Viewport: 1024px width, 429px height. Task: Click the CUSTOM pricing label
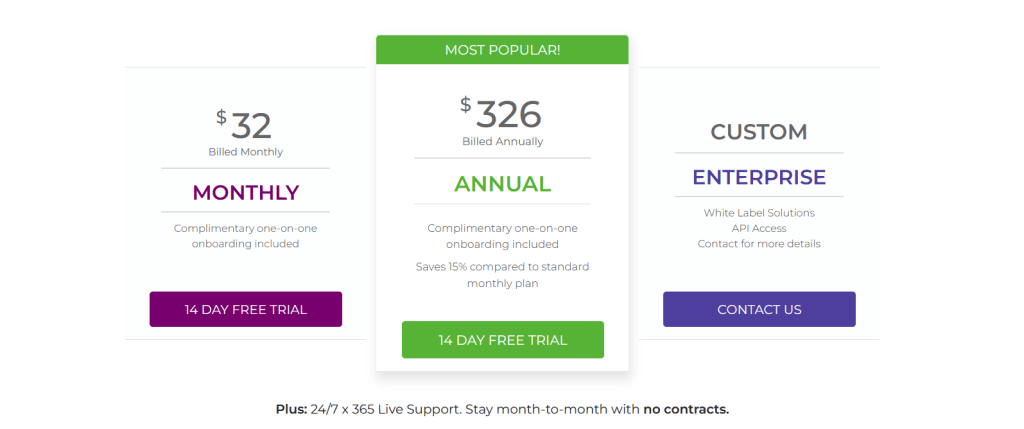coord(759,131)
